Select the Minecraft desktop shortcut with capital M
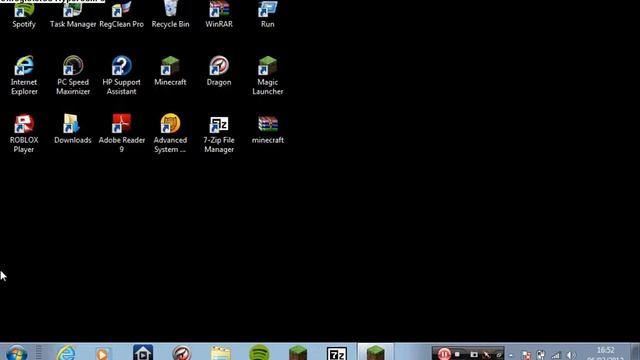The height and width of the screenshot is (360, 640). [170, 71]
